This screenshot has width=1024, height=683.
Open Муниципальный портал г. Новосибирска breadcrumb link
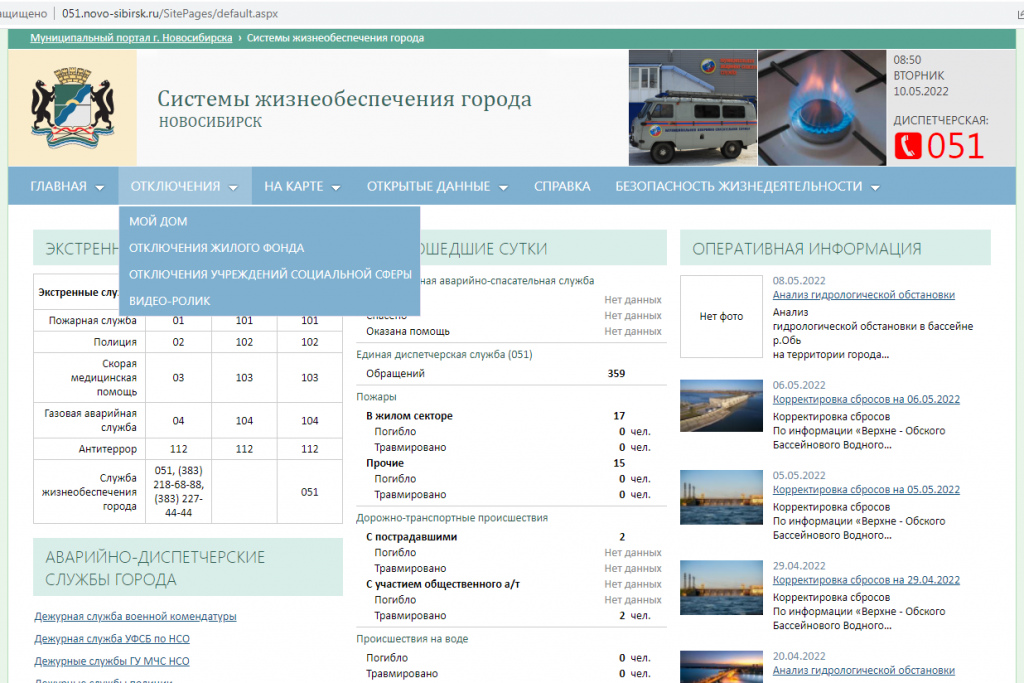click(131, 38)
